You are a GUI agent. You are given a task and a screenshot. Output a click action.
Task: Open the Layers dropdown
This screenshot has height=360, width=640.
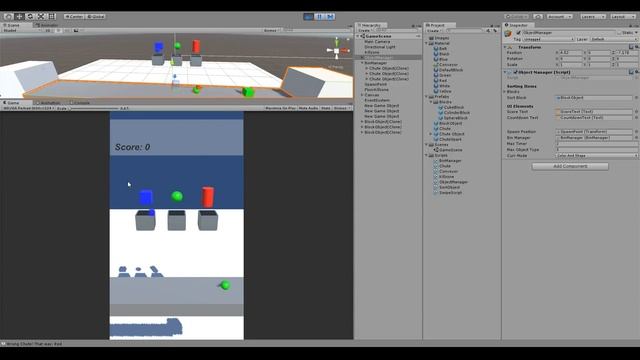pos(593,16)
